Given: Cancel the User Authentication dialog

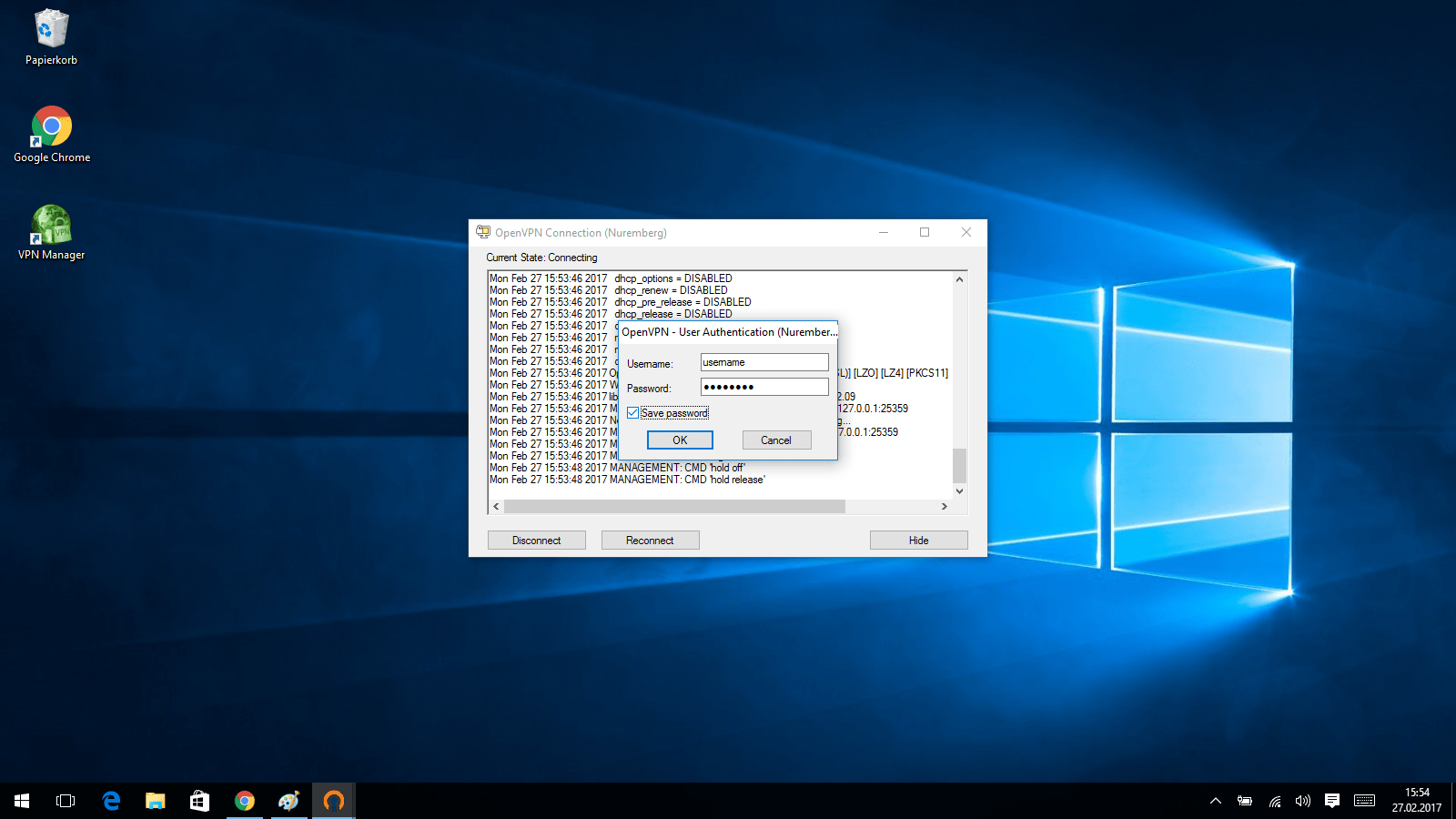Looking at the screenshot, I should (x=776, y=440).
